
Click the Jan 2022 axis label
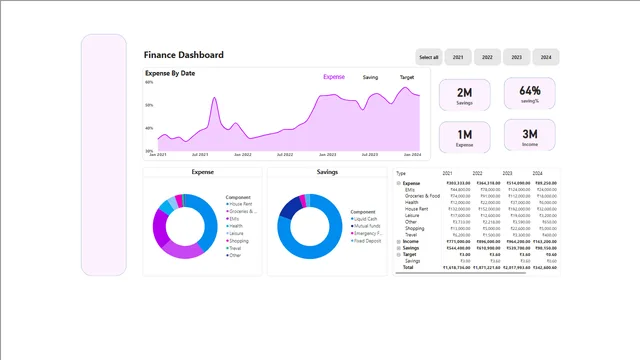(x=242, y=155)
